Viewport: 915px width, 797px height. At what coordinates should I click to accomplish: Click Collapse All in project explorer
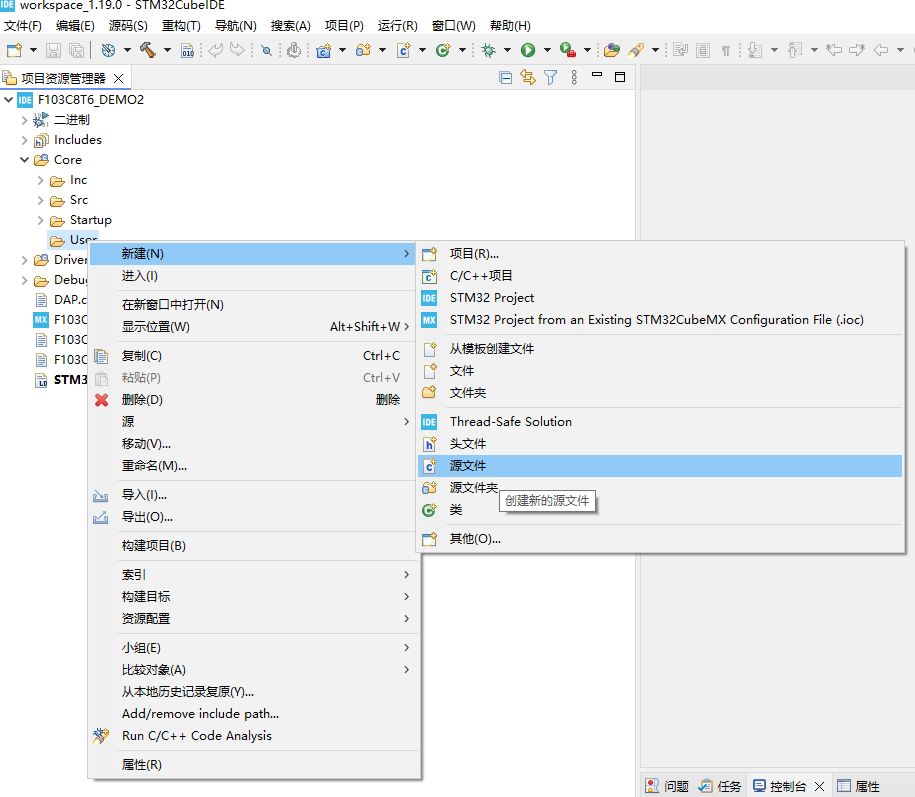[x=505, y=78]
